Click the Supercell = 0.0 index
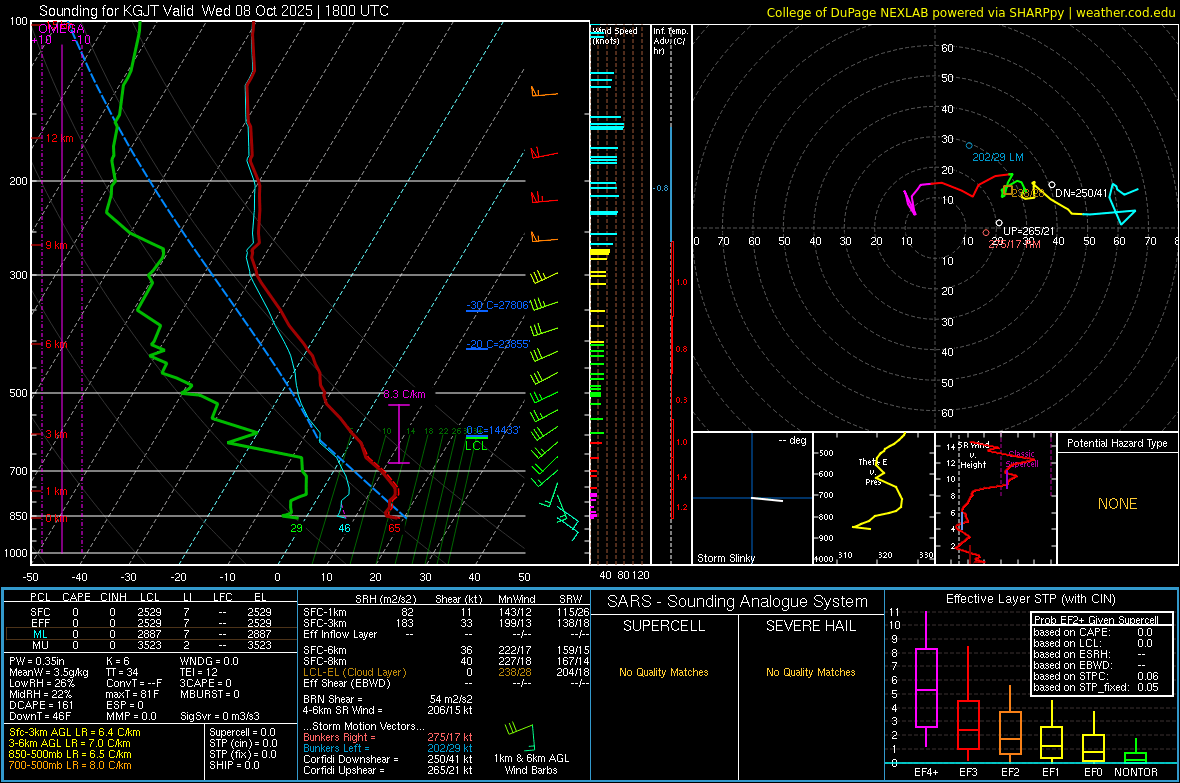 click(x=242, y=732)
